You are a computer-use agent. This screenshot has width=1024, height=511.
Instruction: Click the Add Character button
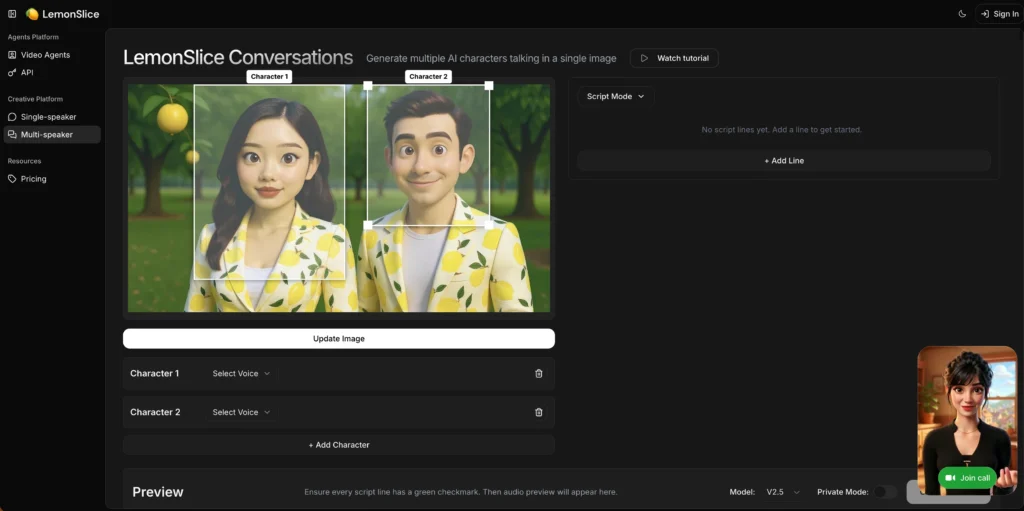[x=339, y=445]
